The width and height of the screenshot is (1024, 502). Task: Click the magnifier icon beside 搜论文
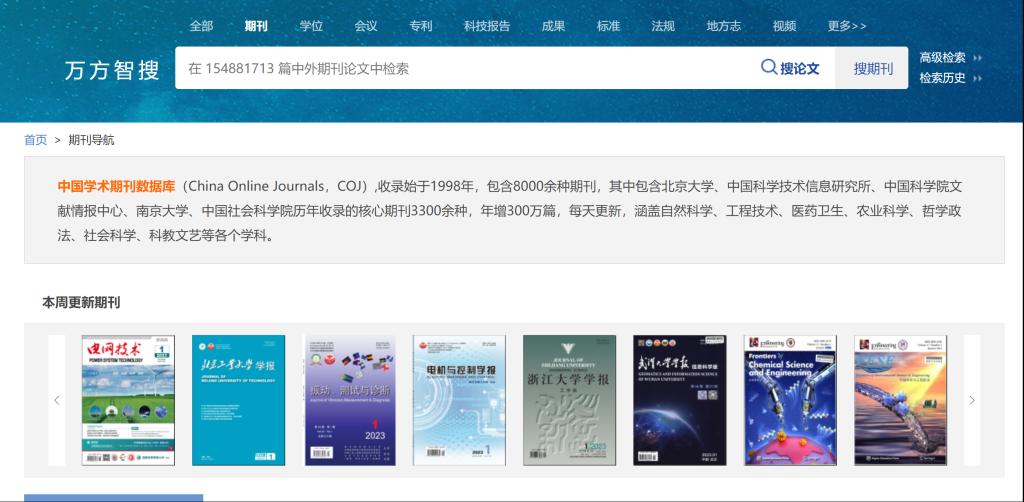pos(769,67)
